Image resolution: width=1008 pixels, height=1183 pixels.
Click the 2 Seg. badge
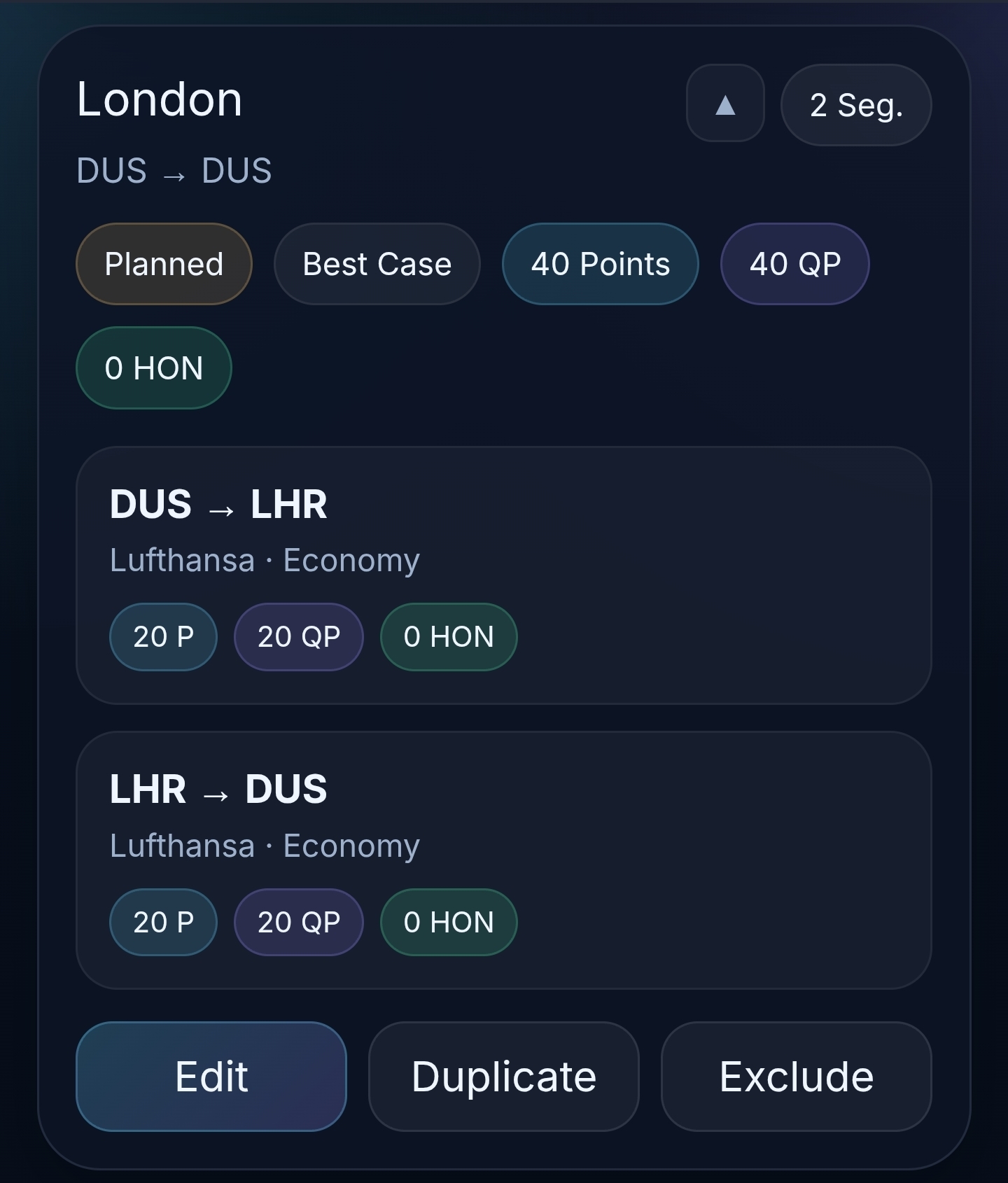[x=855, y=105]
